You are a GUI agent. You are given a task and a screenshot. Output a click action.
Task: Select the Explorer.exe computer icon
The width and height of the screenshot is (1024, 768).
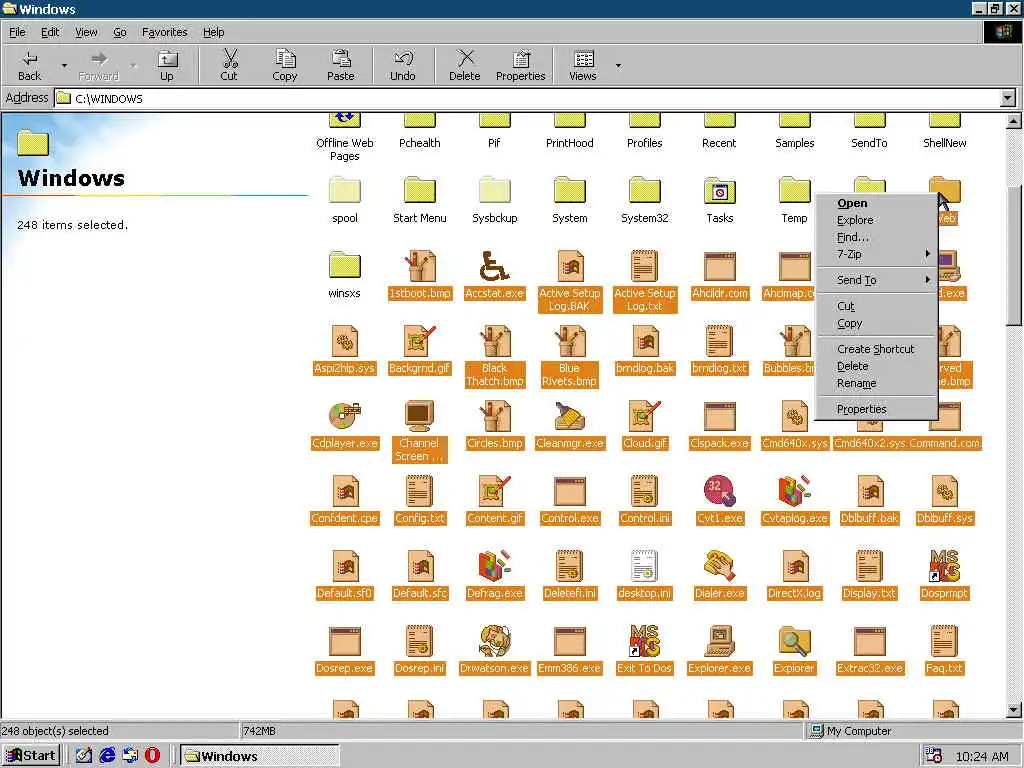(720, 641)
